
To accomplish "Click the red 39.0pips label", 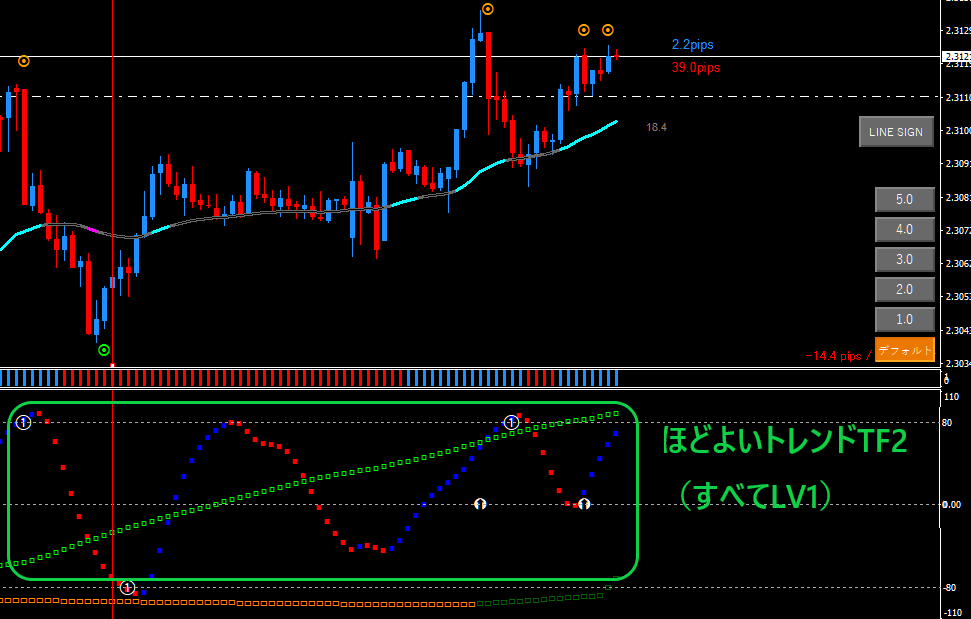I will click(695, 68).
